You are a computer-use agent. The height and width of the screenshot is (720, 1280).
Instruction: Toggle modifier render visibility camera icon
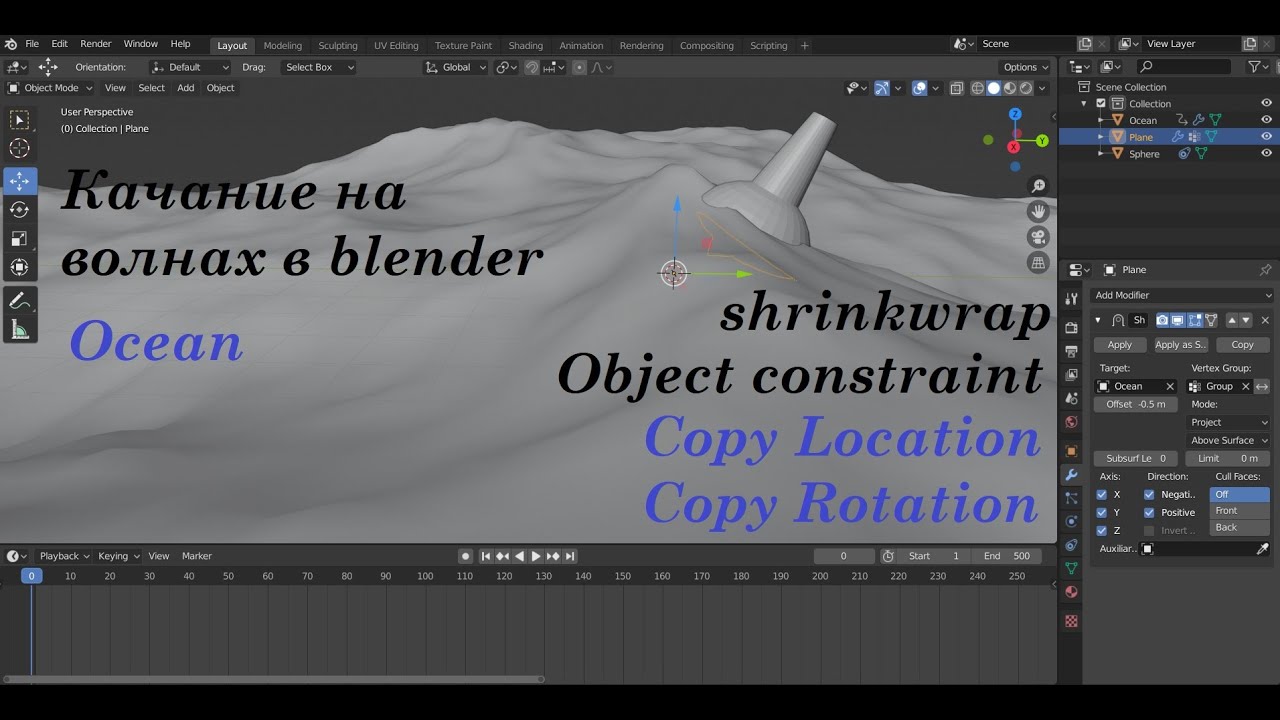point(1163,320)
